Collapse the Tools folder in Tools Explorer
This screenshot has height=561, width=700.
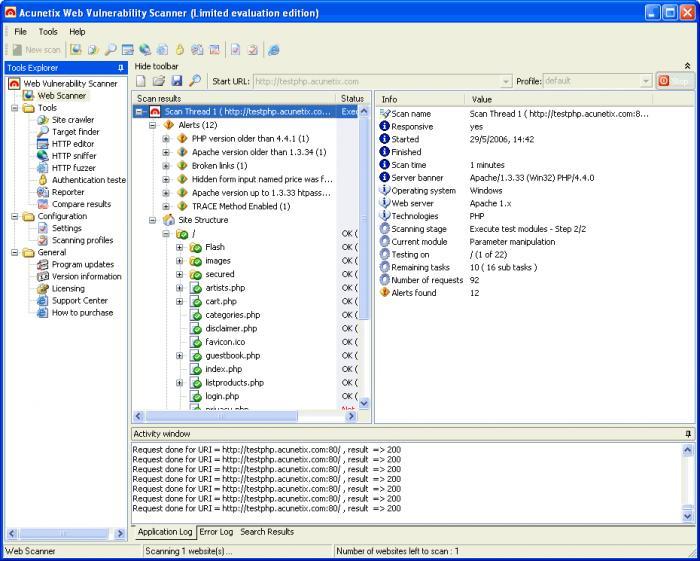(x=15, y=108)
